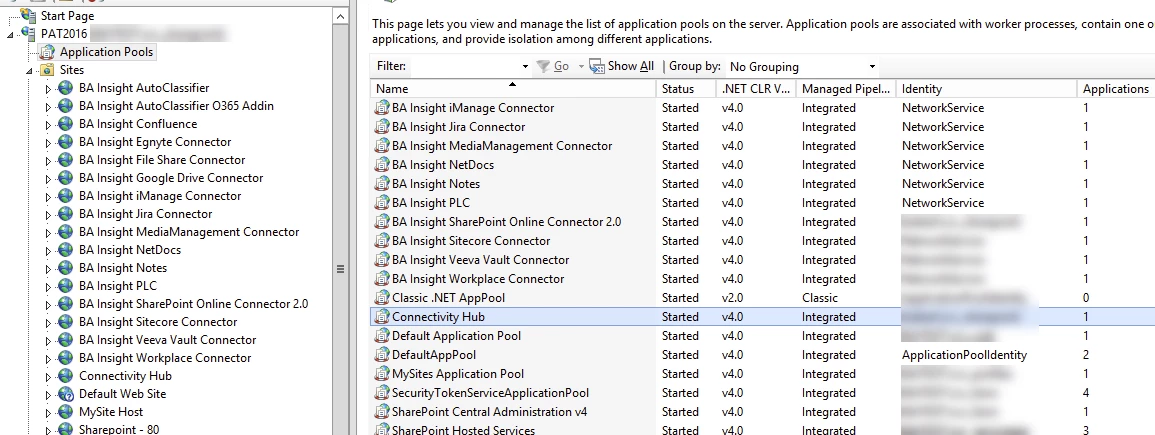Open the dropdown arrow next to Go
Screen dimensions: 1155x435
(580, 66)
